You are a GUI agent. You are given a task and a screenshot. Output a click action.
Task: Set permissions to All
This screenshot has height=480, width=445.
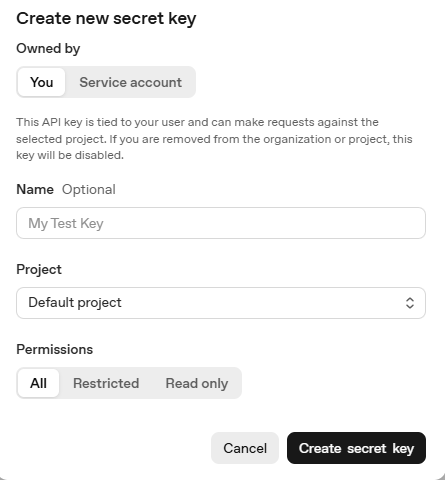pos(38,383)
